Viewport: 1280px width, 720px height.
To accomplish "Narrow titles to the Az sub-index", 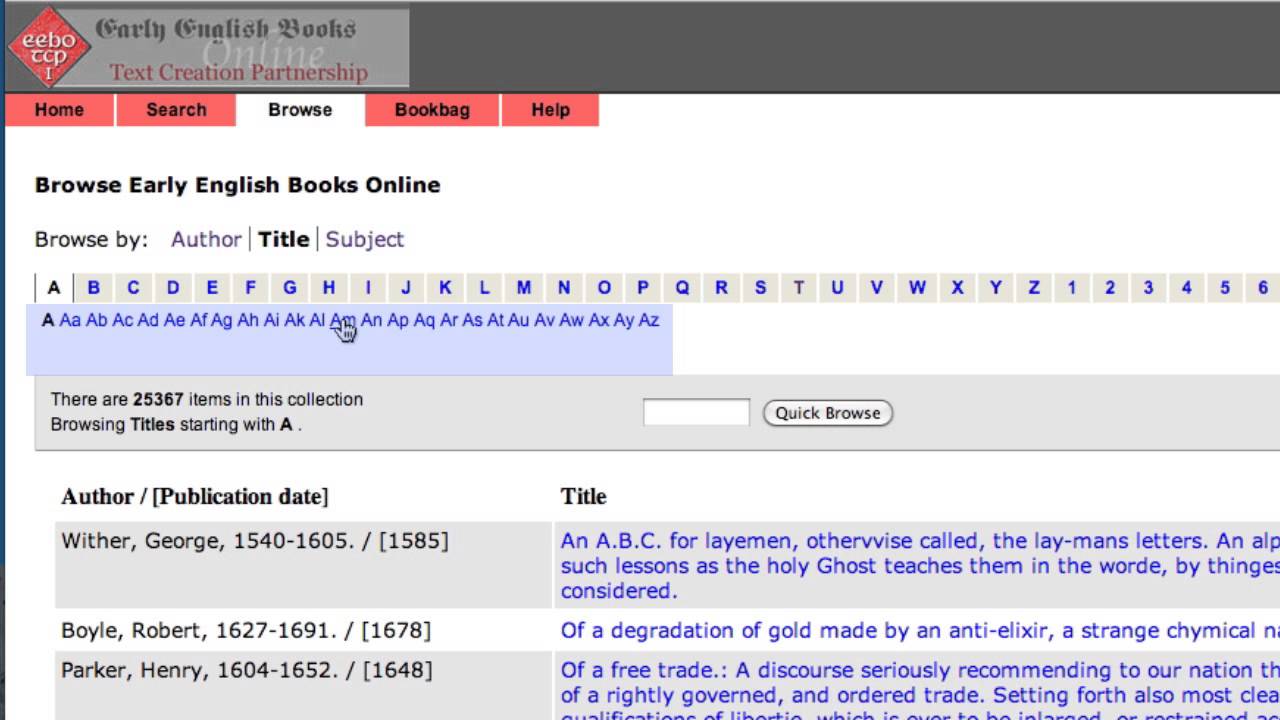I will [649, 320].
